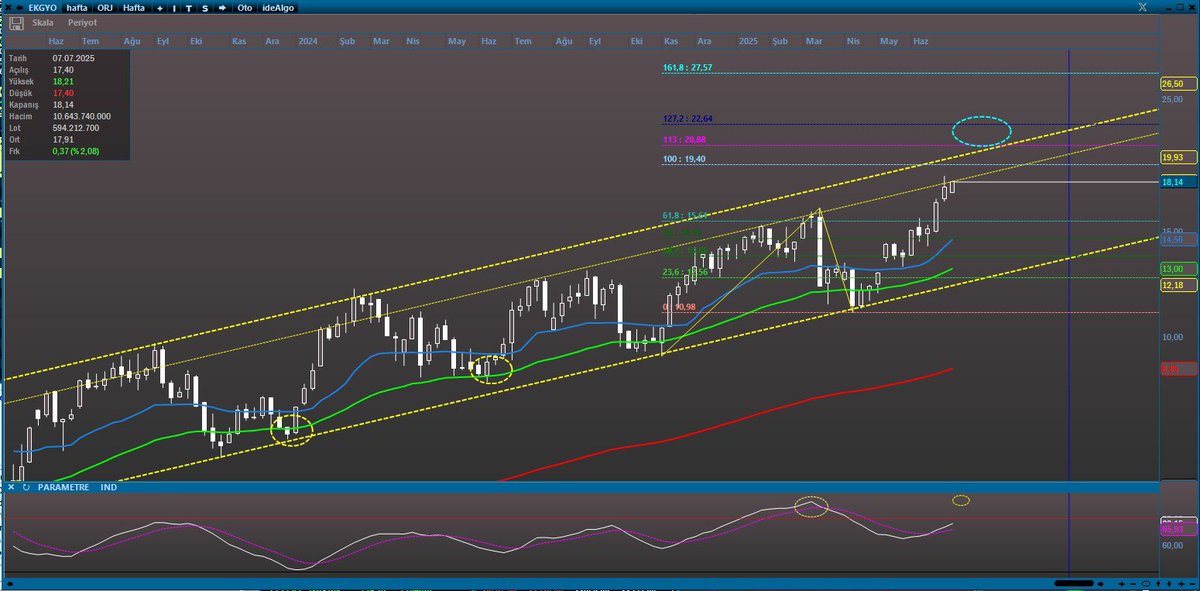1200x591 pixels.
Task: Select the 'T' tool in top bar
Action: click(189, 8)
